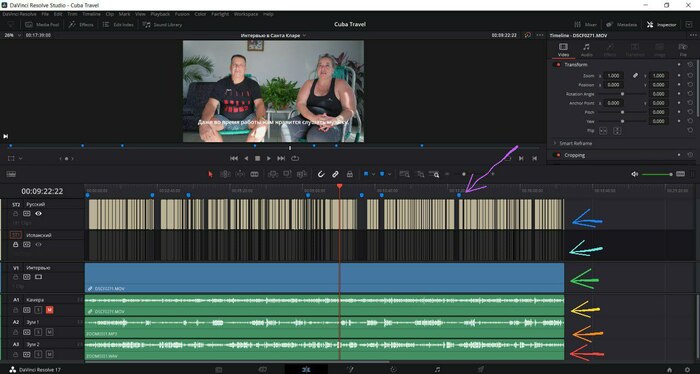The image size is (700, 374).
Task: Select the Blade Edit Mode tool
Action: click(x=254, y=174)
